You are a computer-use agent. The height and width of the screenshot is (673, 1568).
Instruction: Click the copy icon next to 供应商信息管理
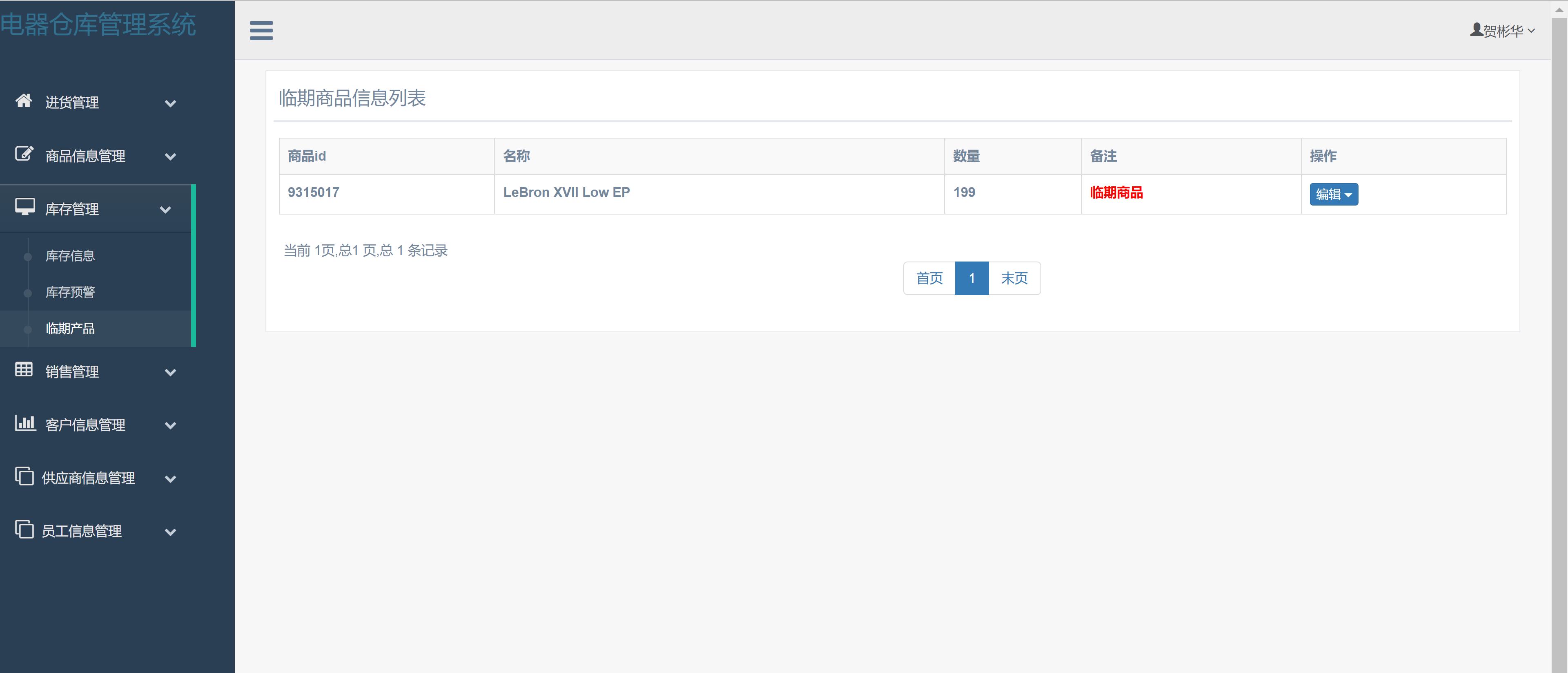[x=24, y=476]
